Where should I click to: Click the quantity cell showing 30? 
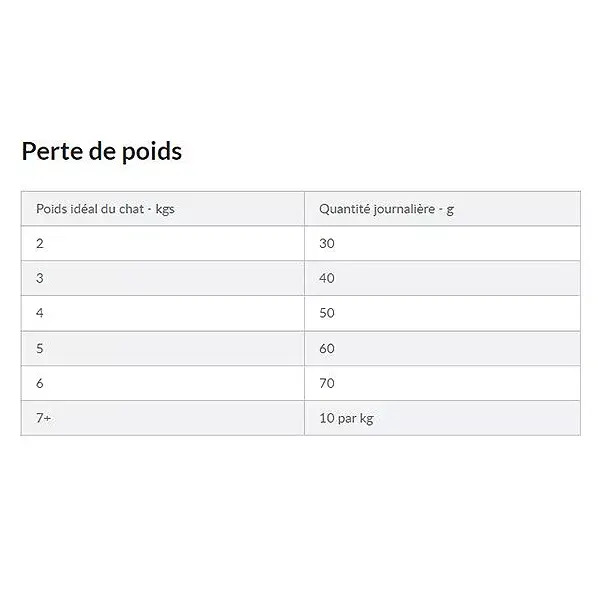click(443, 243)
